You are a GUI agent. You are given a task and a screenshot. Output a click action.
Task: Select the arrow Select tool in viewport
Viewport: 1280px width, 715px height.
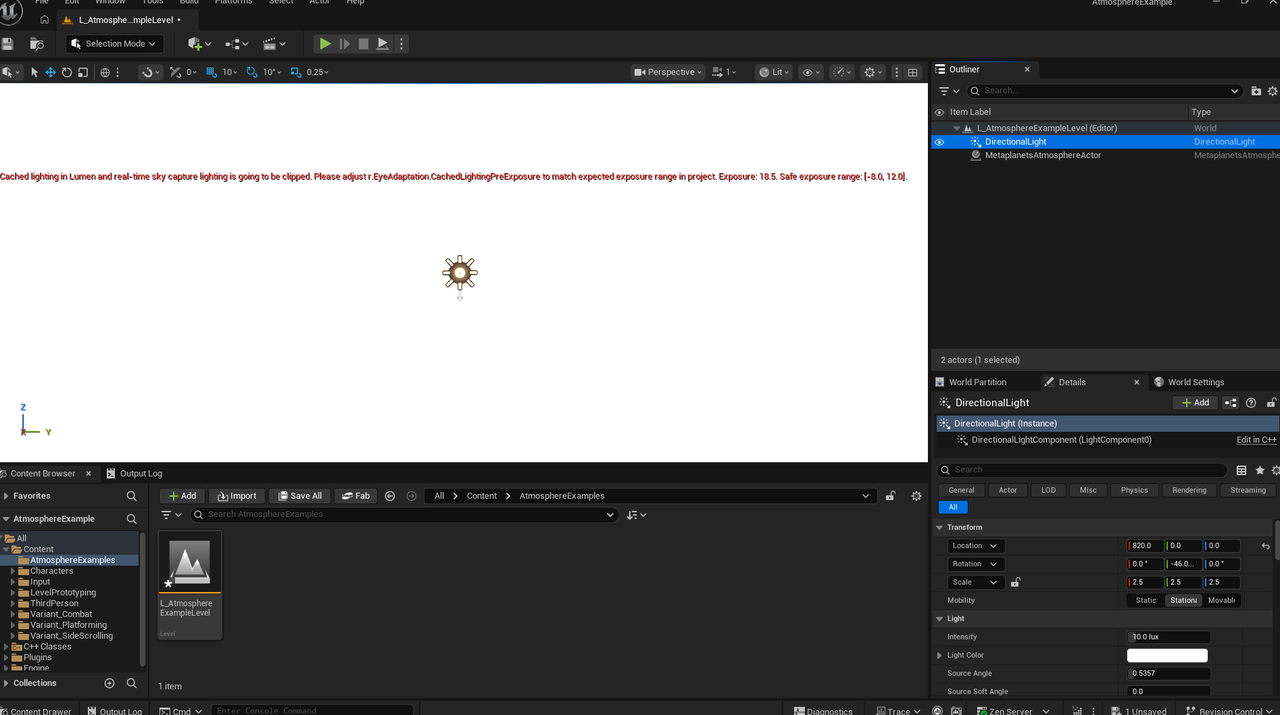coord(34,72)
